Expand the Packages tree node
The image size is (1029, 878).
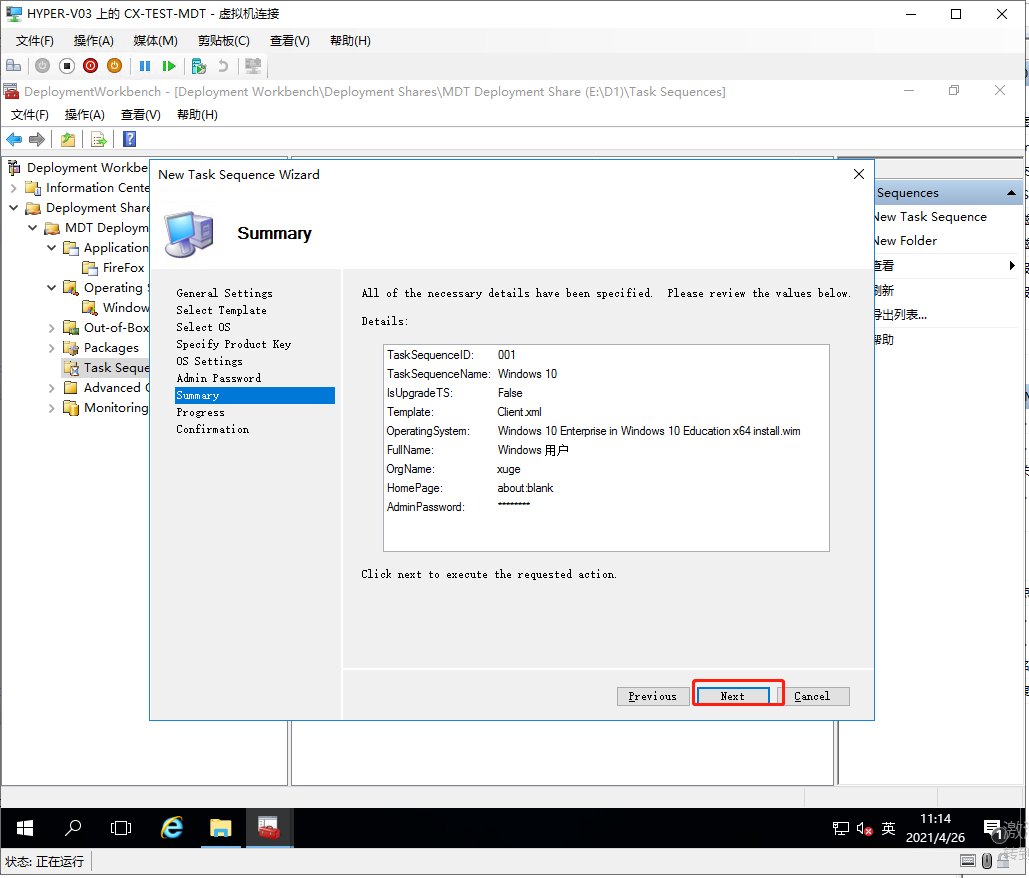click(x=52, y=348)
